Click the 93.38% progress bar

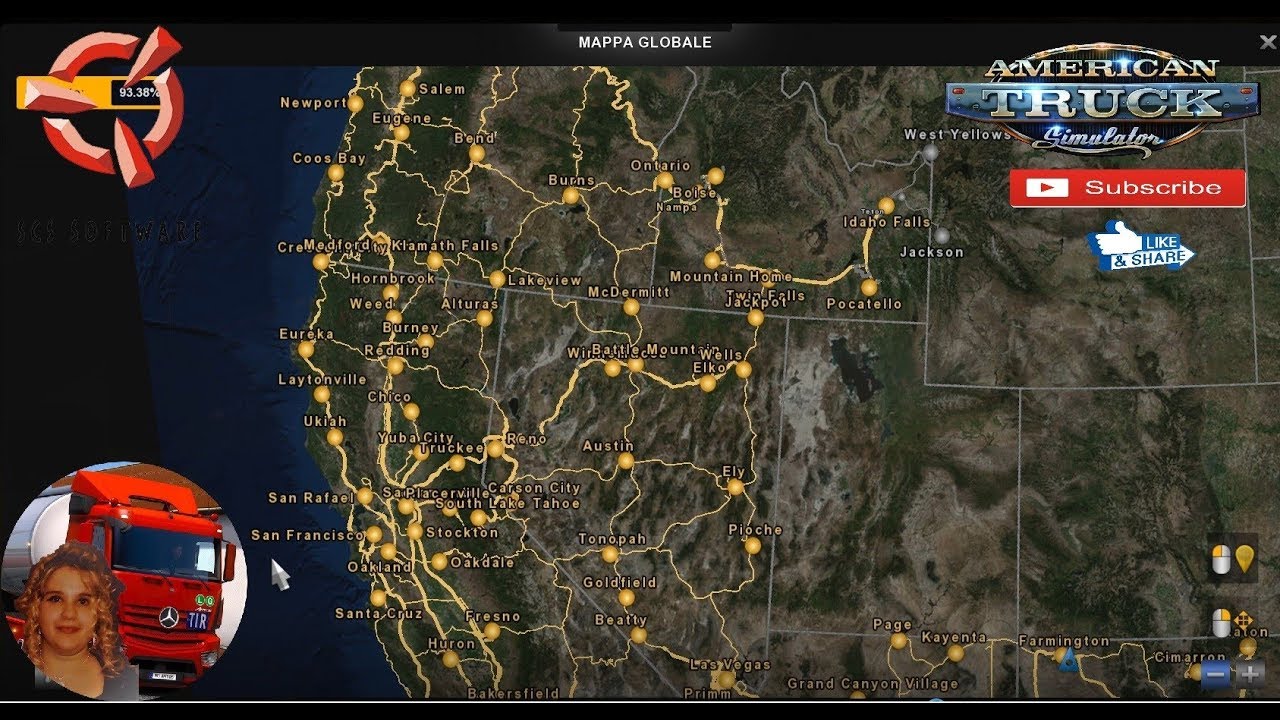91,93
